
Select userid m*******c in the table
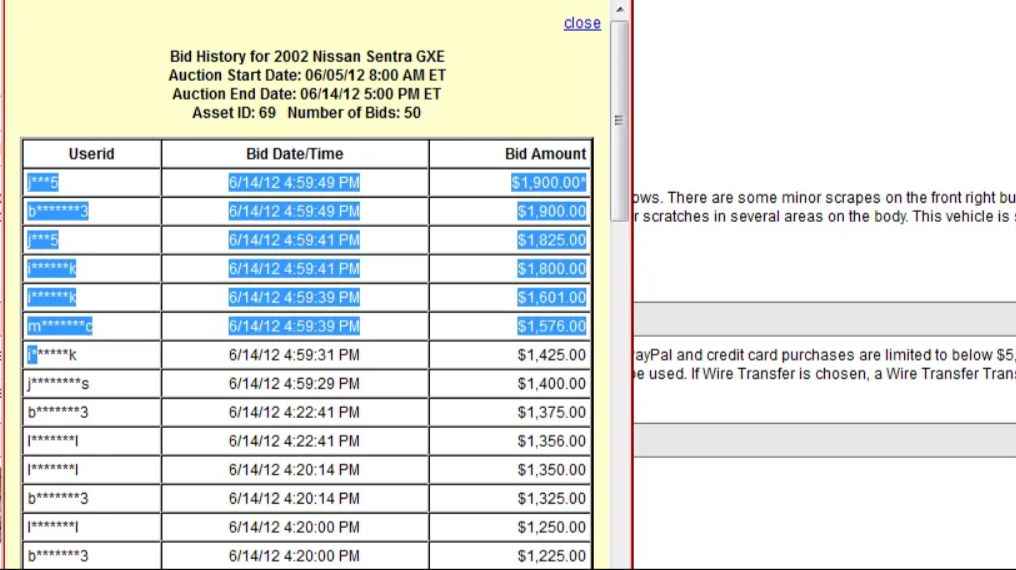pos(60,326)
